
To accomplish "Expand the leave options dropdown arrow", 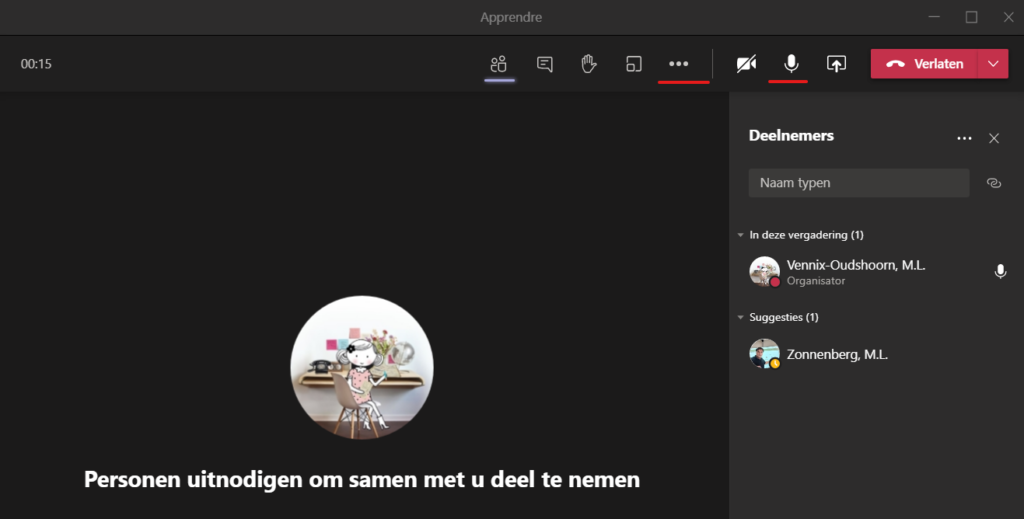I will tap(993, 64).
